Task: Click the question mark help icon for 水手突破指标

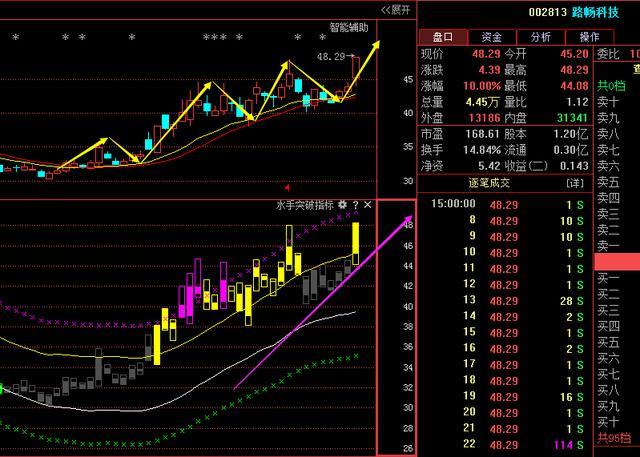Action: click(x=355, y=204)
